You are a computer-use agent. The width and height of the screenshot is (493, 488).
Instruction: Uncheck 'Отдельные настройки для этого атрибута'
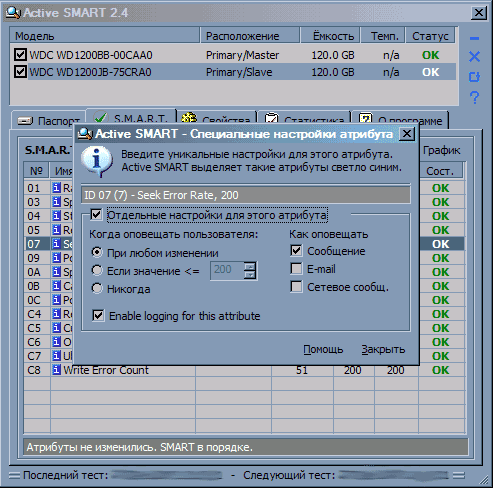[x=96, y=215]
